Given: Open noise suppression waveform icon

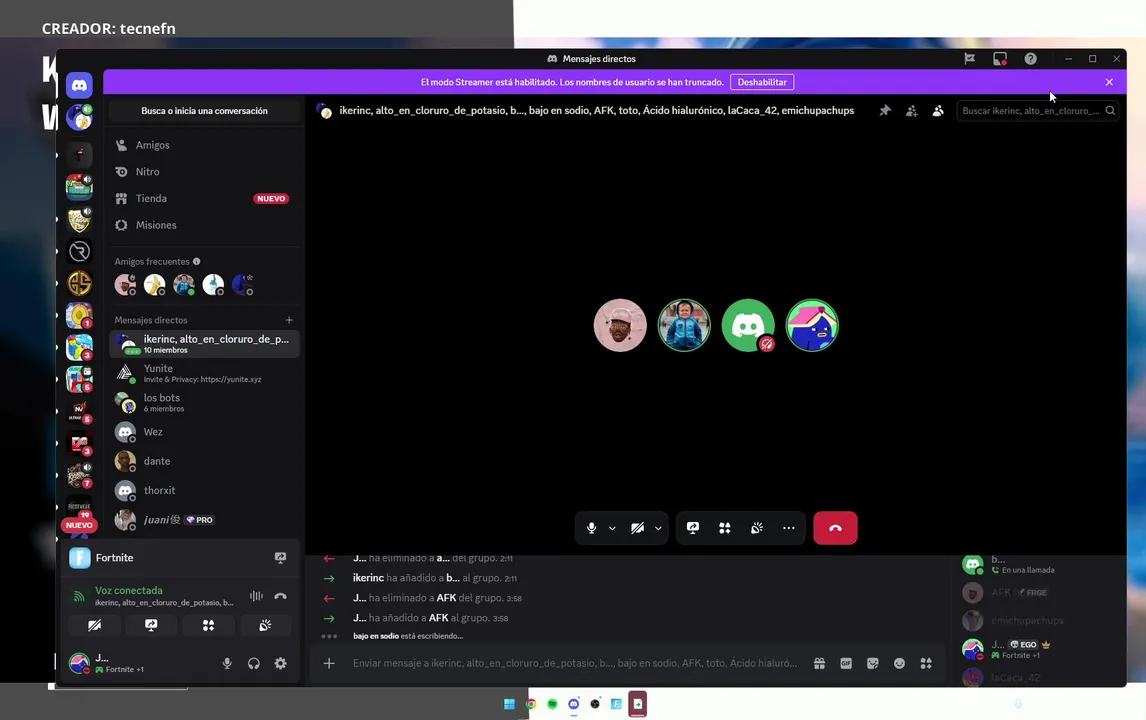Looking at the screenshot, I should 256,596.
